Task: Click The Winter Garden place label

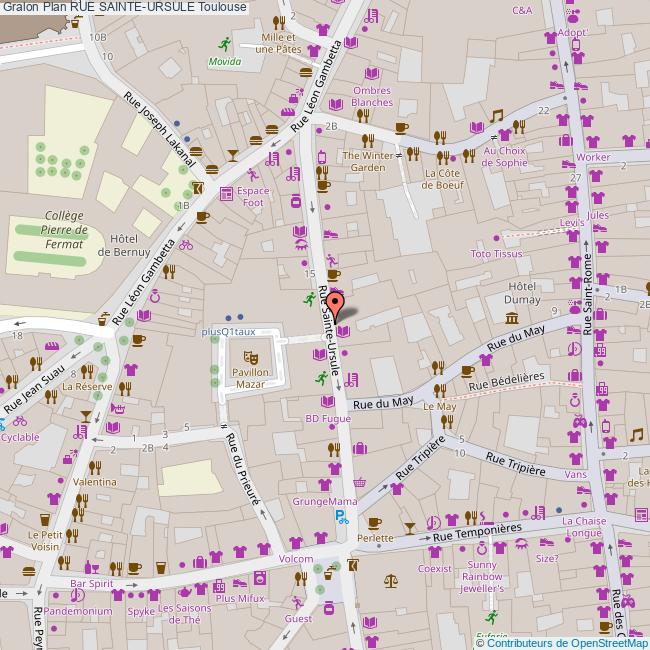Action: tap(367, 161)
